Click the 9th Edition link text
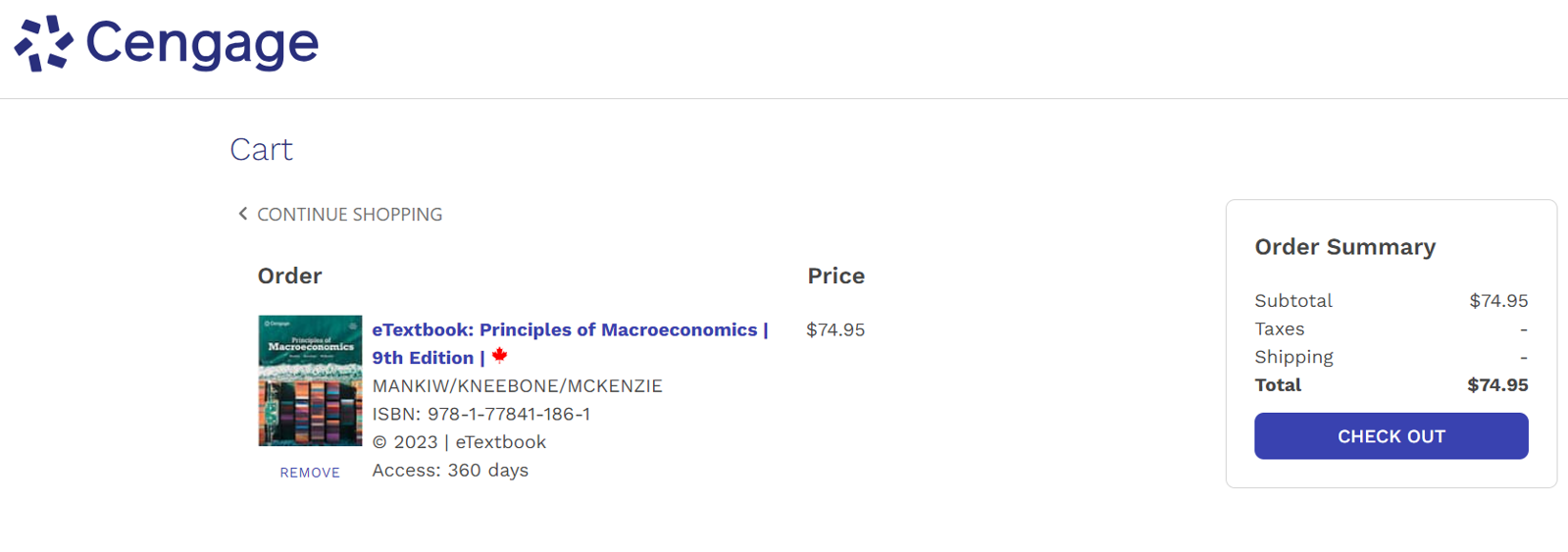This screenshot has height=552, width=1568. tap(423, 358)
